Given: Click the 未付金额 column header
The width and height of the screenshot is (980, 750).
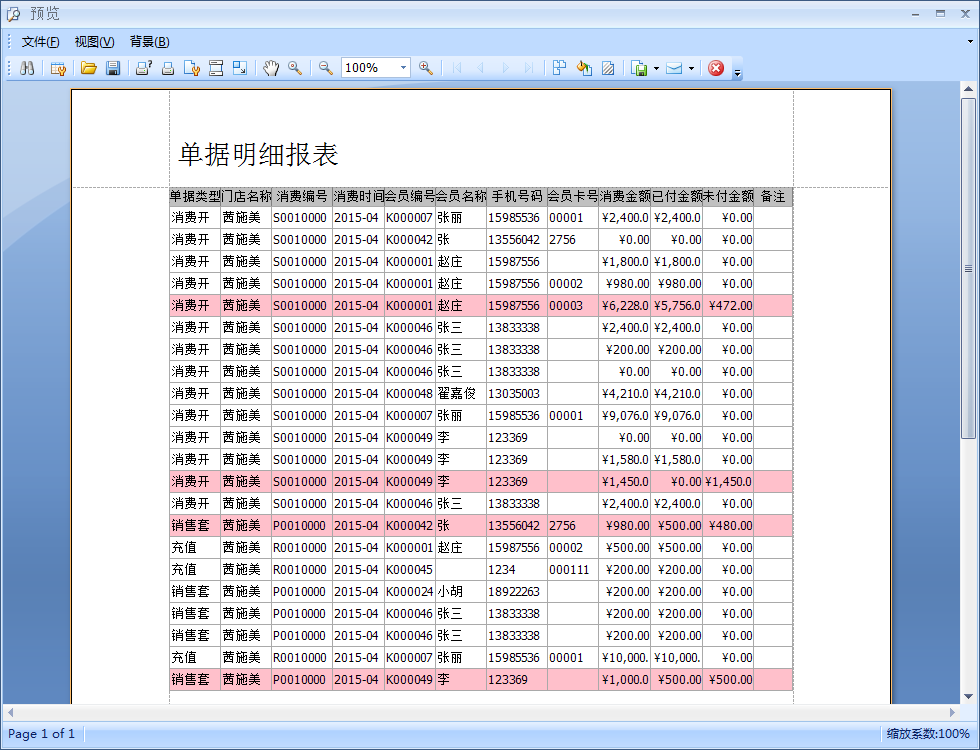Looking at the screenshot, I should click(x=728, y=196).
